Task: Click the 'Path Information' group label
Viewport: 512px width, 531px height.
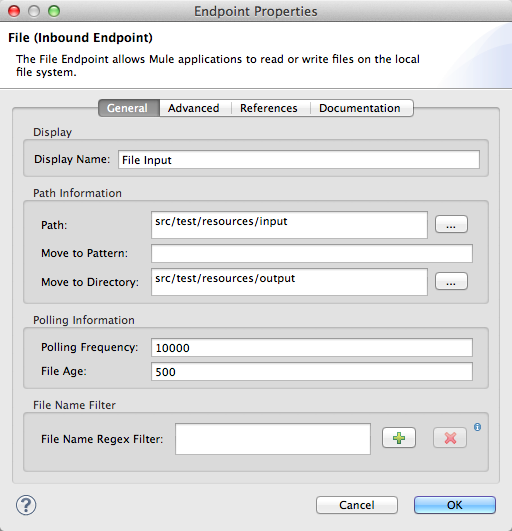Action: pos(77,193)
